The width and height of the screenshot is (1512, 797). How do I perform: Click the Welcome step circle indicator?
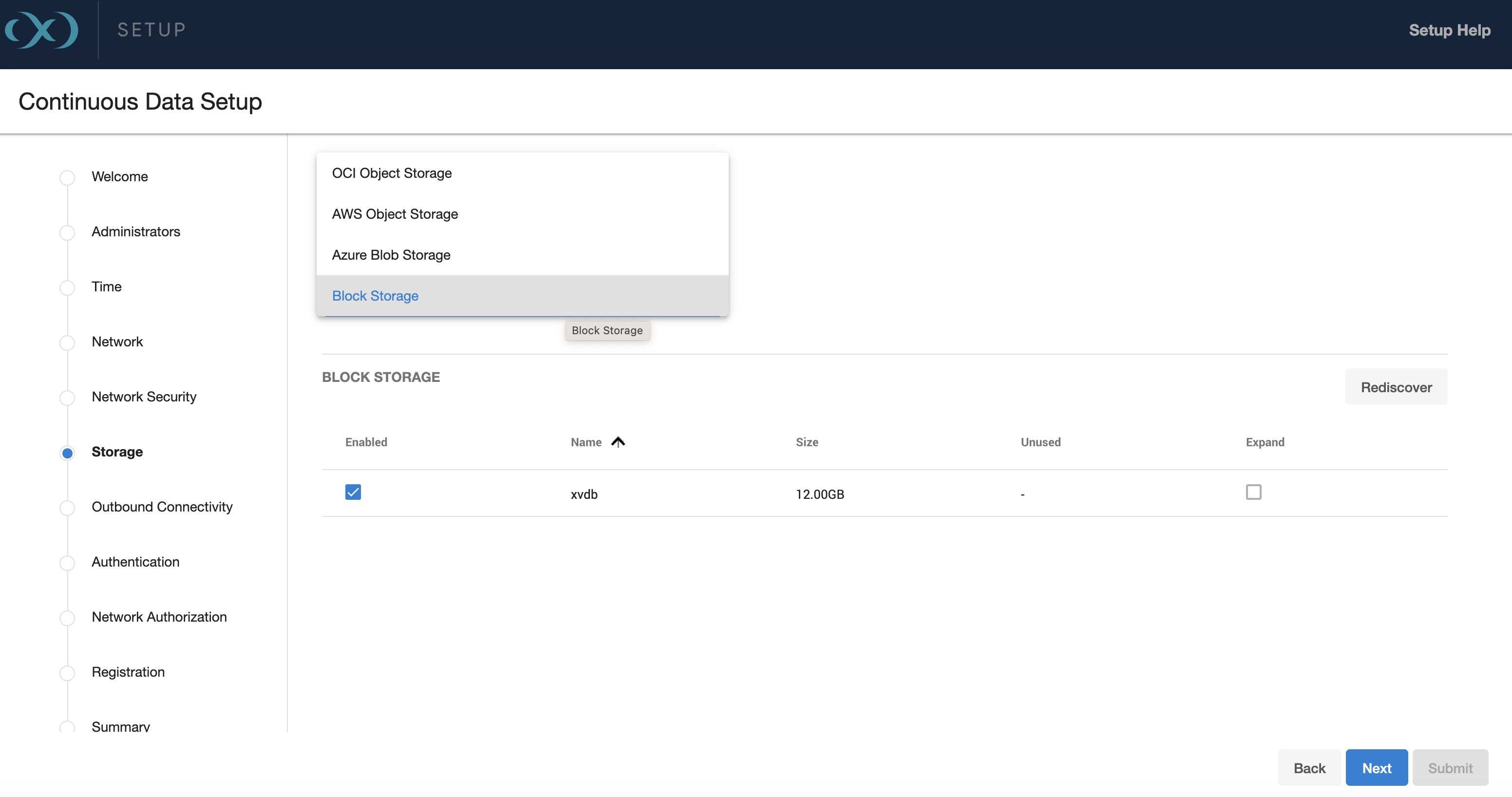68,177
